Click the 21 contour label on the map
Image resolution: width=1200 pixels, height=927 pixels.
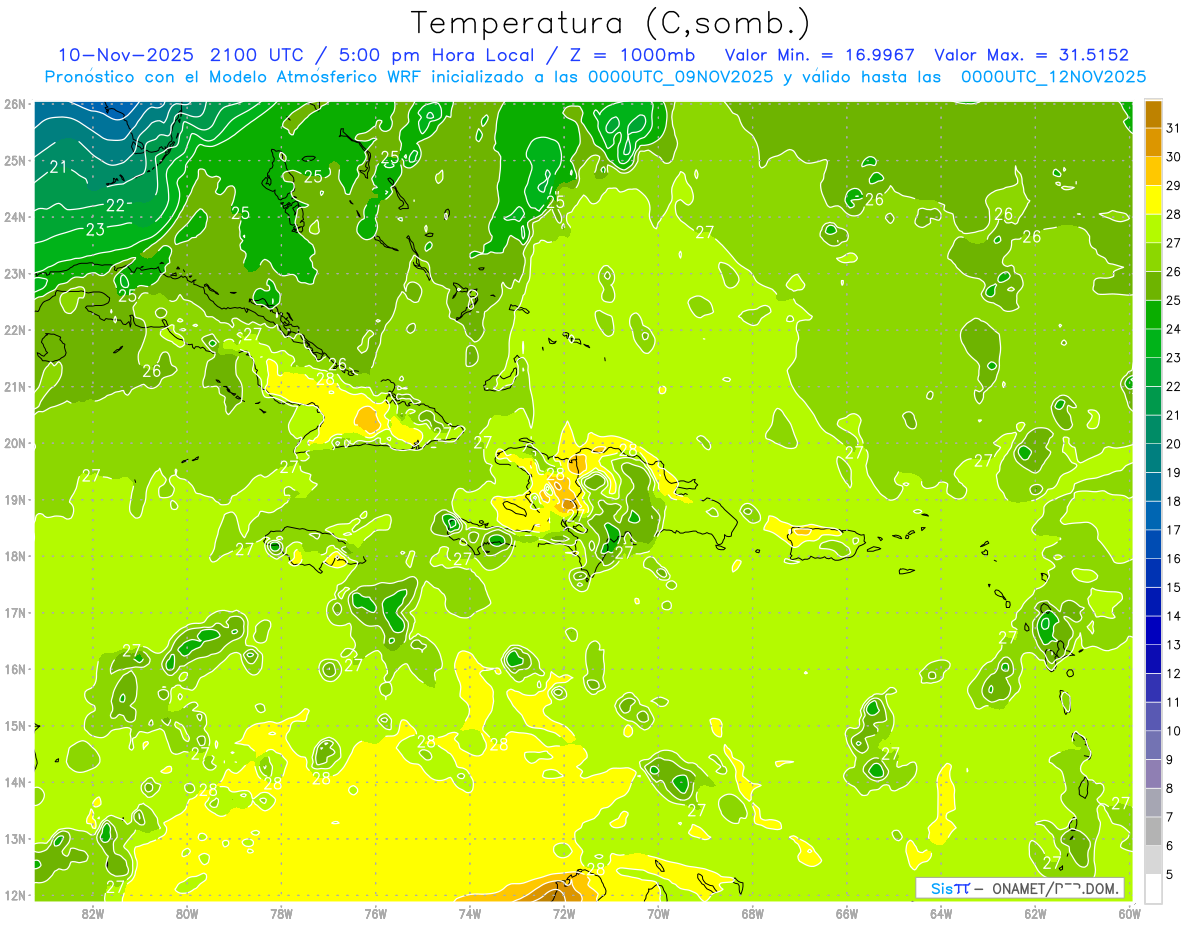pos(58,167)
